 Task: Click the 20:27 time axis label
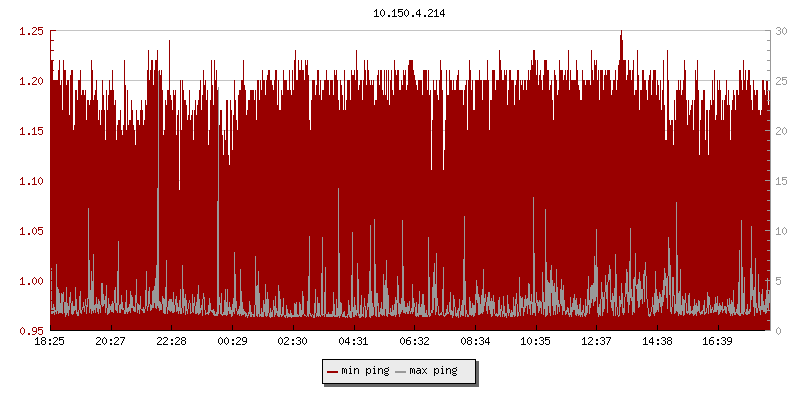(111, 342)
